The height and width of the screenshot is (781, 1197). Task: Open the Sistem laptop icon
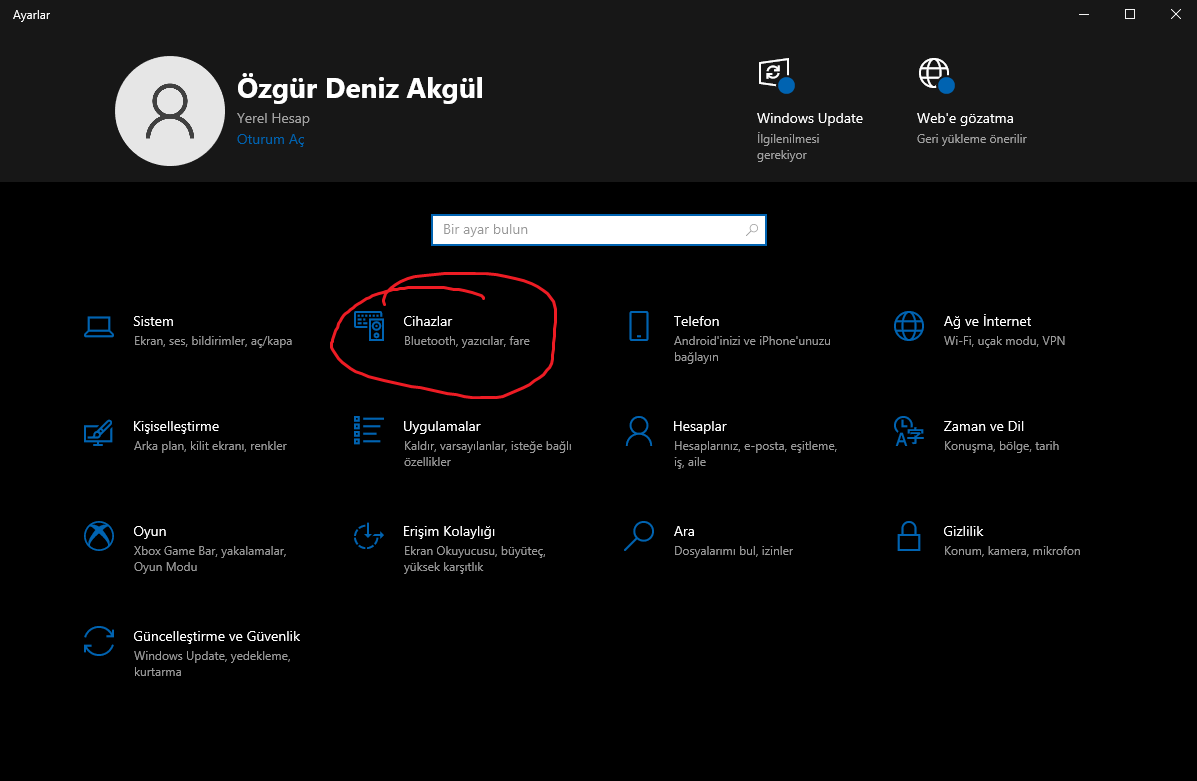(98, 326)
